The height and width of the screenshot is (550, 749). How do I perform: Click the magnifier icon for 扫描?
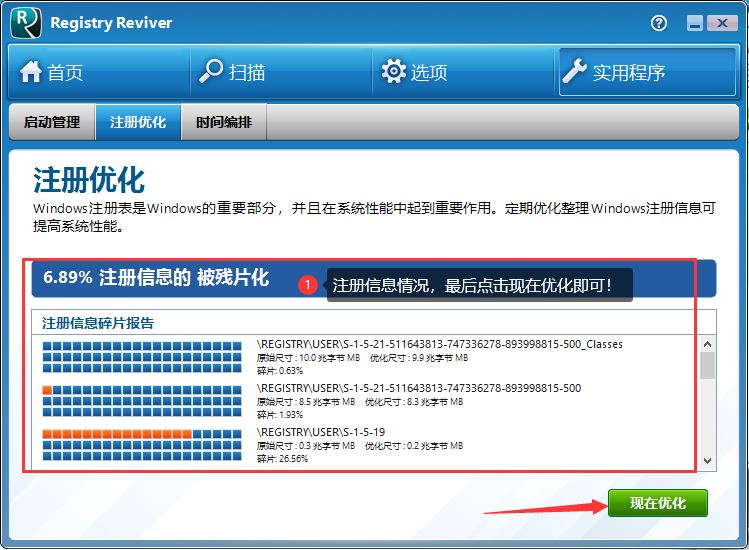[211, 72]
